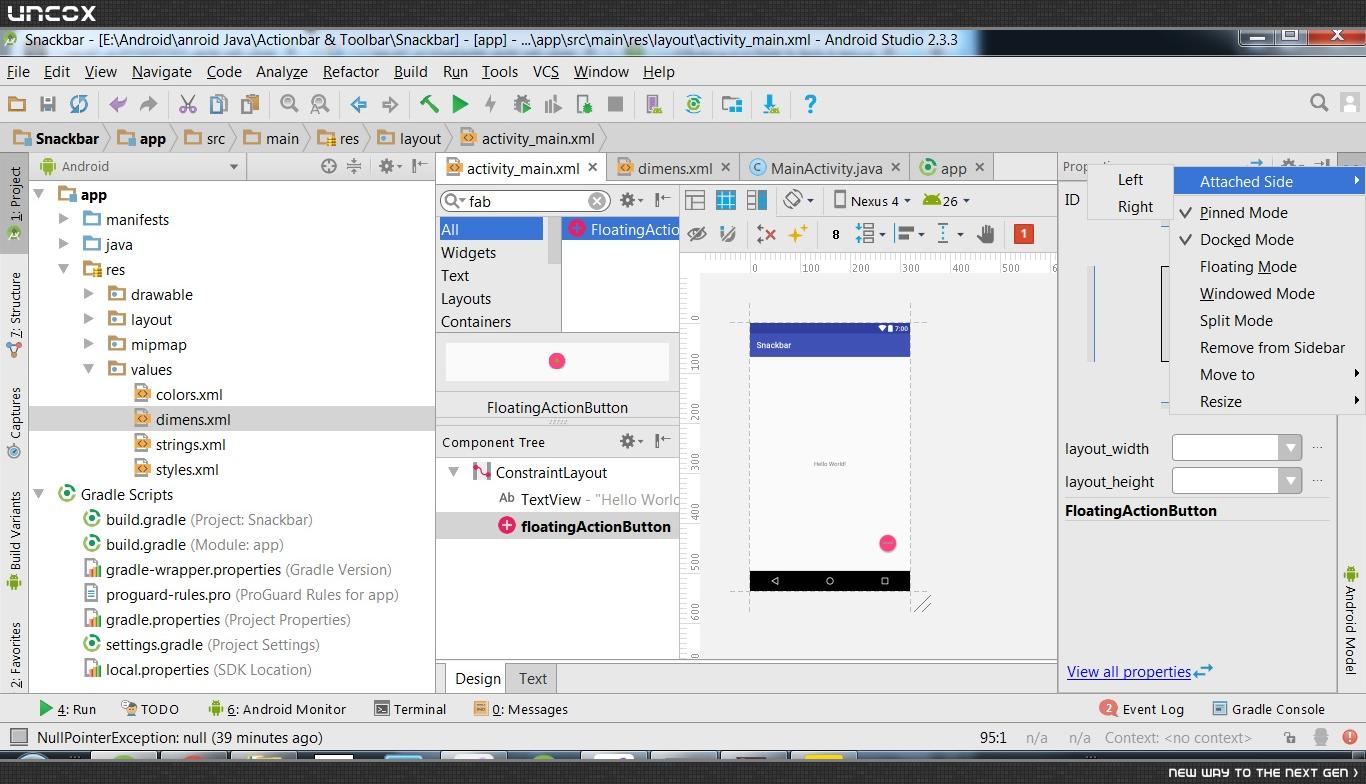This screenshot has height=784, width=1366.
Task: Click the locate target icon in the Project panel header
Action: coord(328,166)
